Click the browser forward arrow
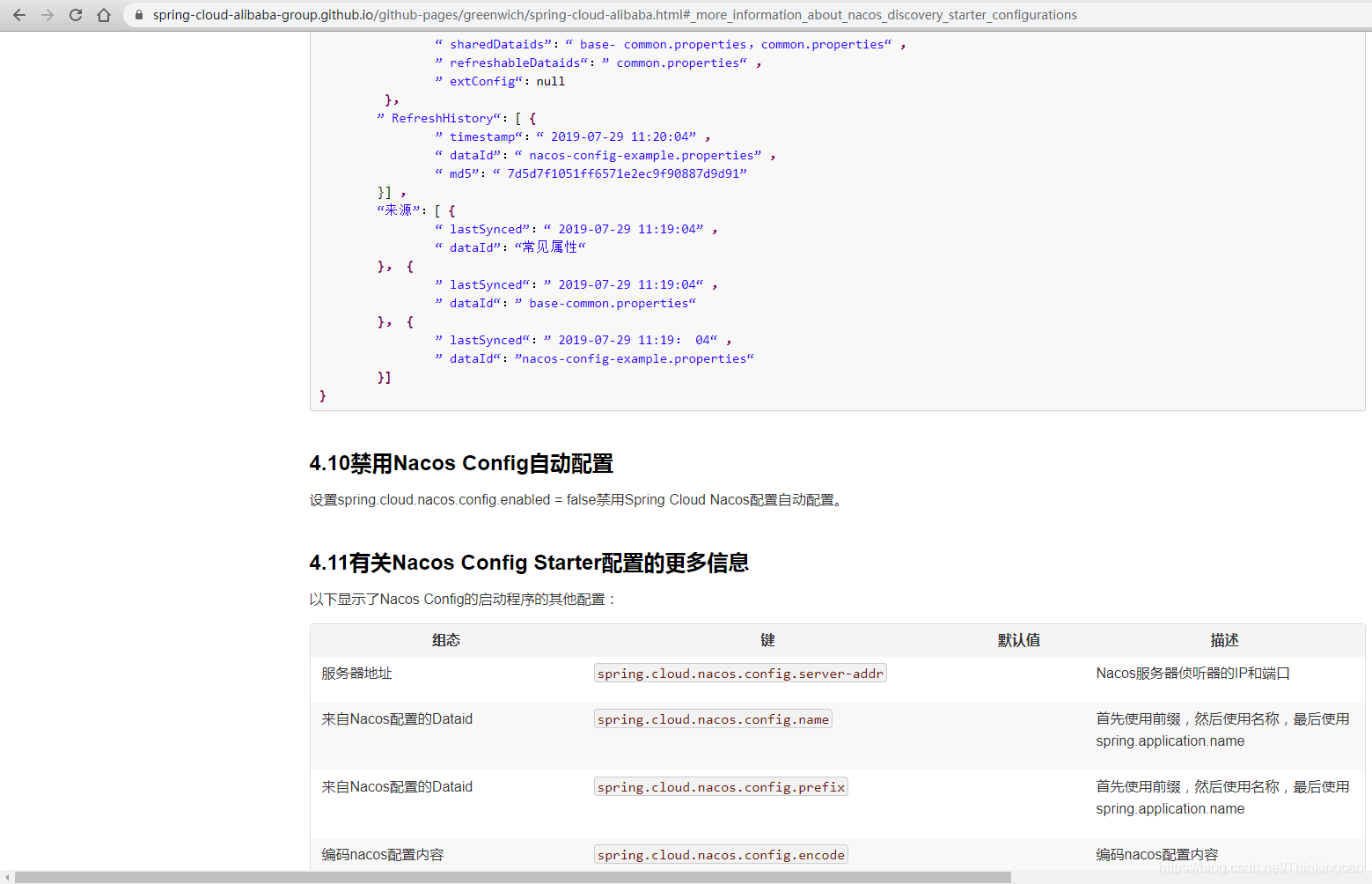This screenshot has width=1372, height=884. (x=47, y=14)
